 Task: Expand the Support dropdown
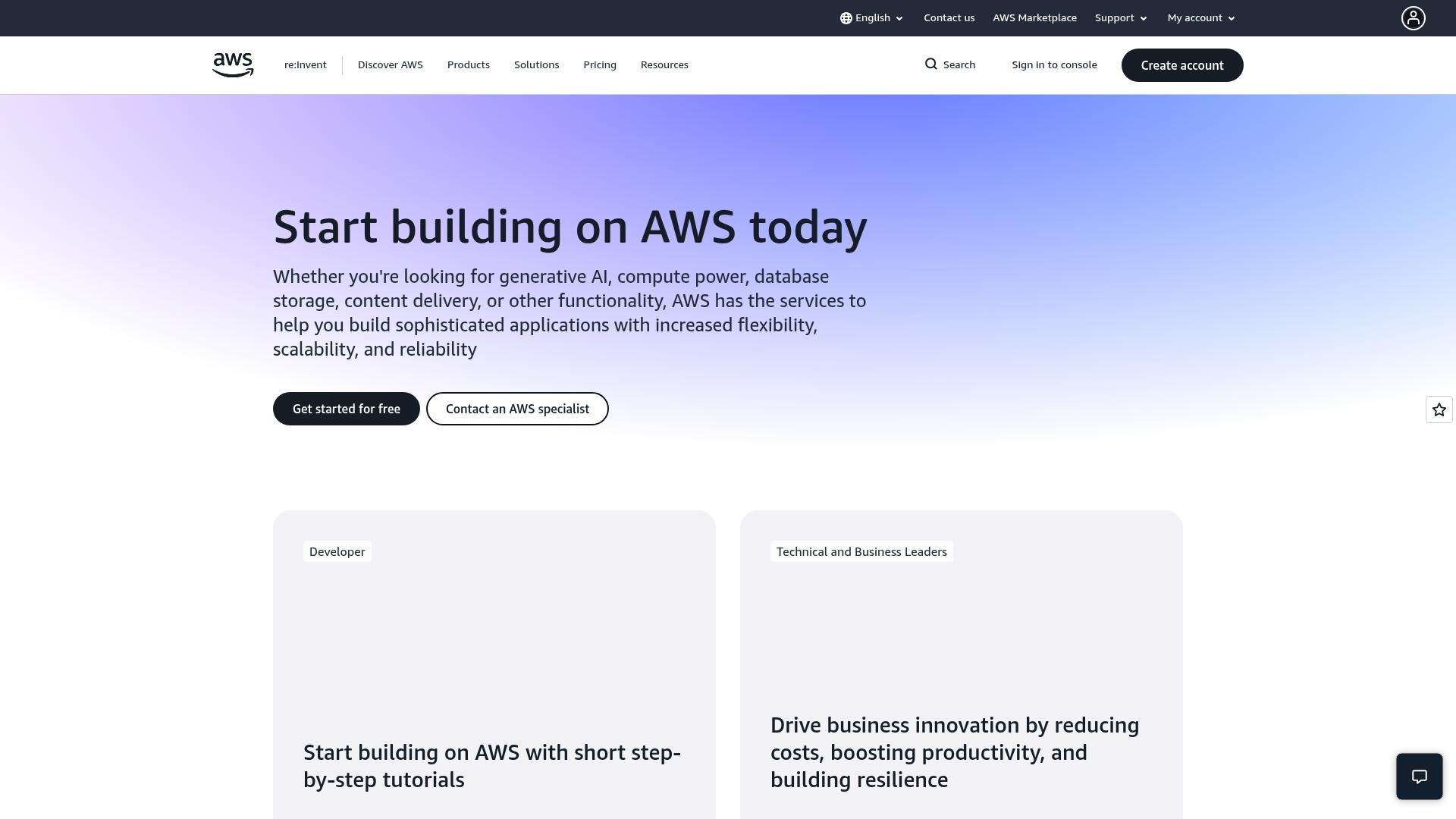tap(1121, 18)
